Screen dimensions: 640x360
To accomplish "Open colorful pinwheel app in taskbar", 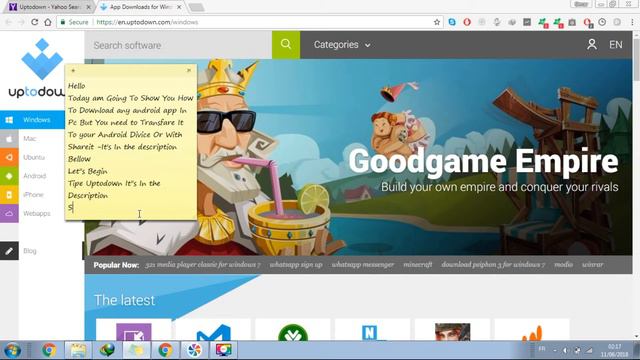I will 194,350.
